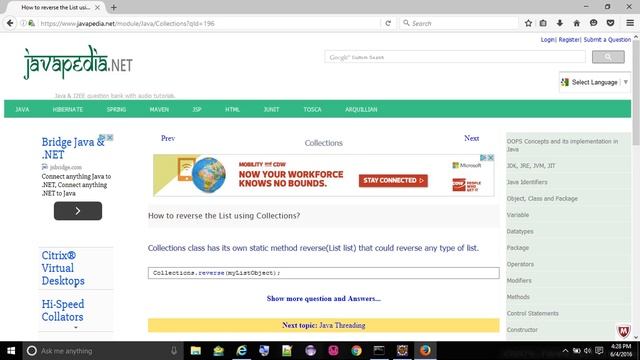640x360 pixels.
Task: Click the page vertical scrollbar thumb
Action: tap(636, 92)
